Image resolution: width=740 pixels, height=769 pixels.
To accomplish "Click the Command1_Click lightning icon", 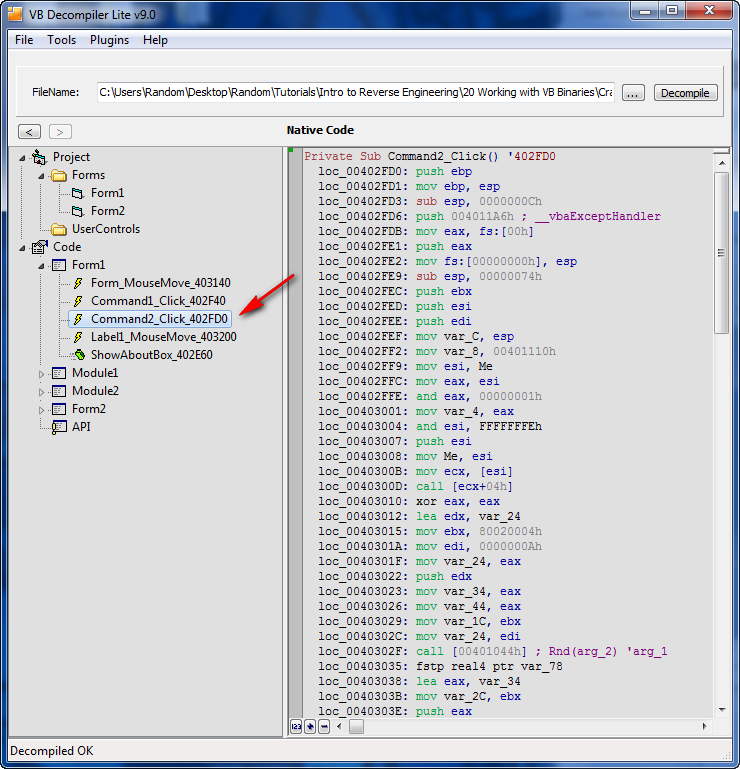I will pyautogui.click(x=78, y=301).
